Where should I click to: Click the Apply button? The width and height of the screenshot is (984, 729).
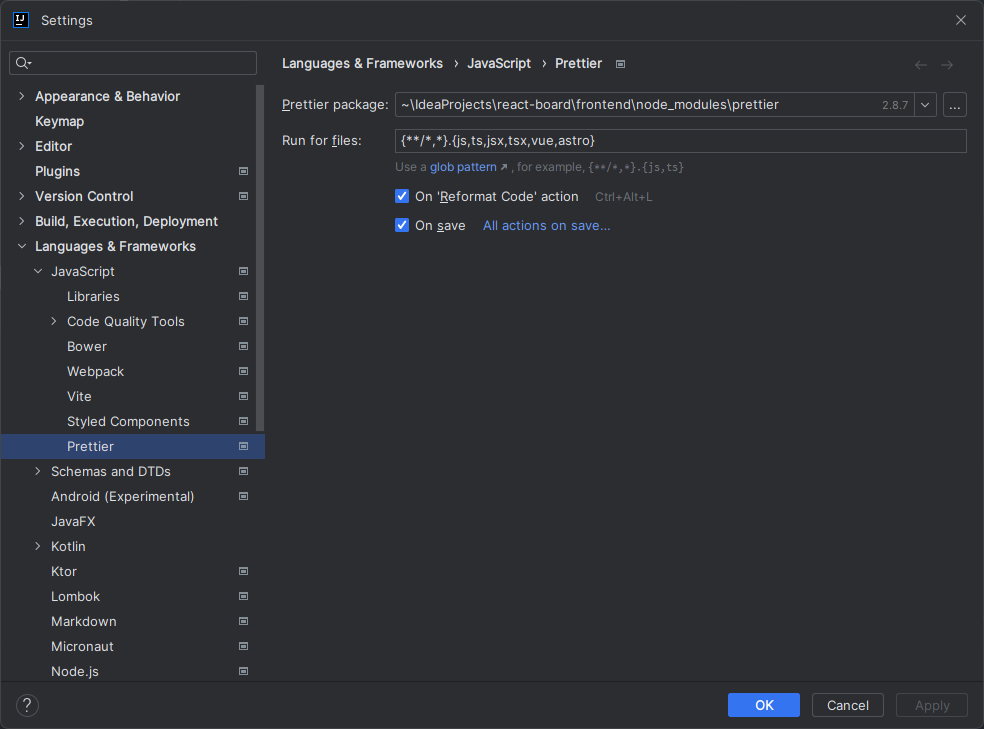tap(932, 705)
